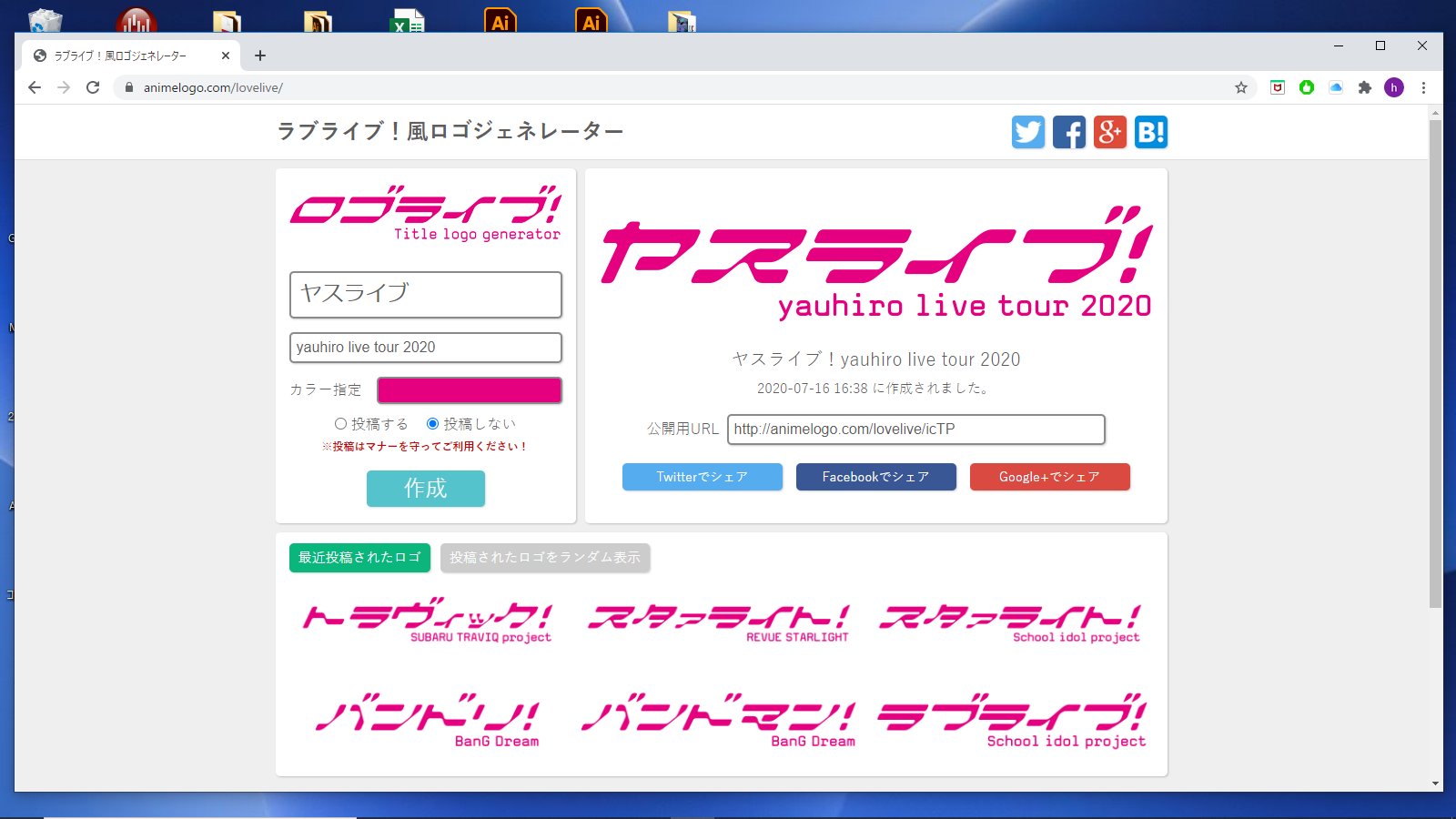Go back using browser back arrow
The image size is (1456, 819).
(x=35, y=87)
